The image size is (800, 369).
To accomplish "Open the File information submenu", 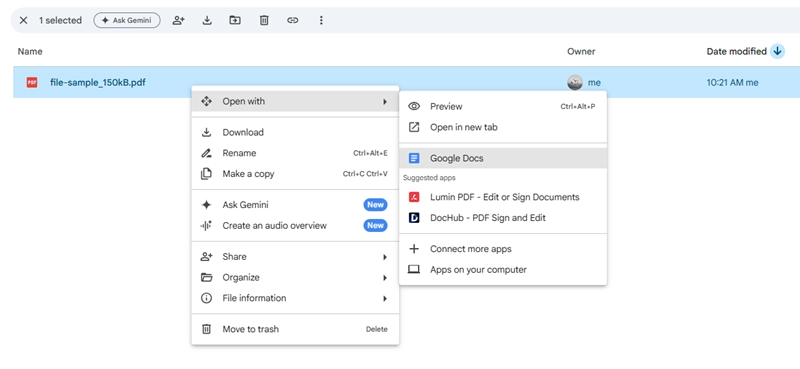I will click(x=295, y=298).
